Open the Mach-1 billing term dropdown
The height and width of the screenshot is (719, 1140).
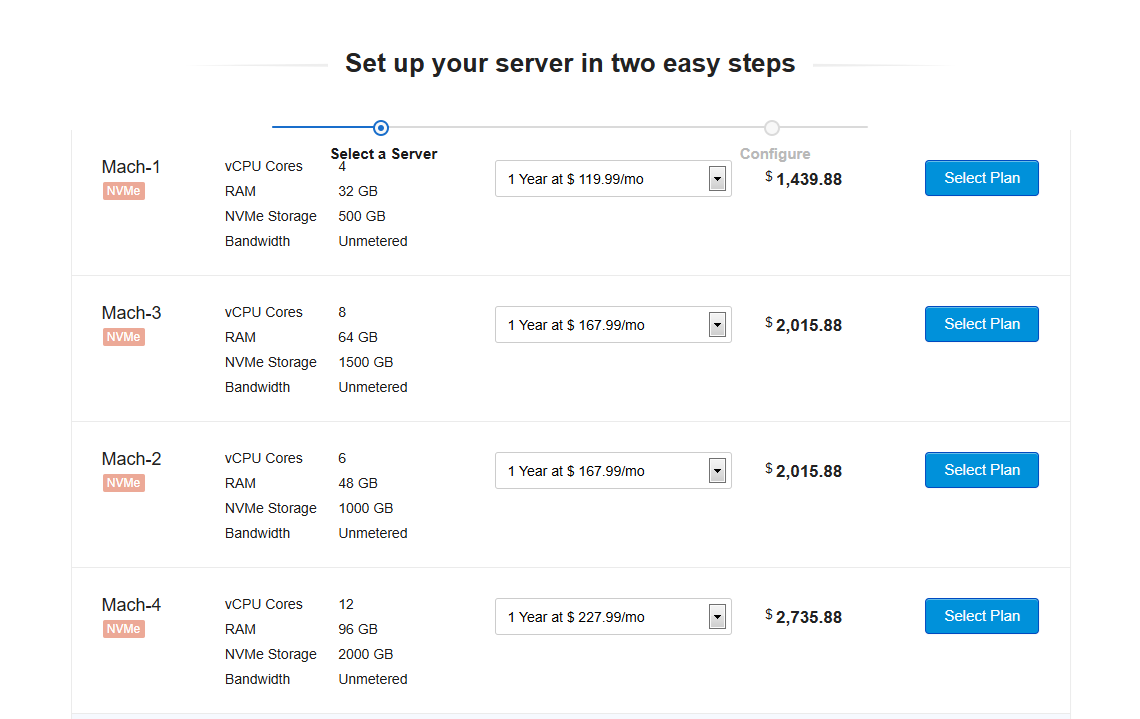pyautogui.click(x=613, y=179)
